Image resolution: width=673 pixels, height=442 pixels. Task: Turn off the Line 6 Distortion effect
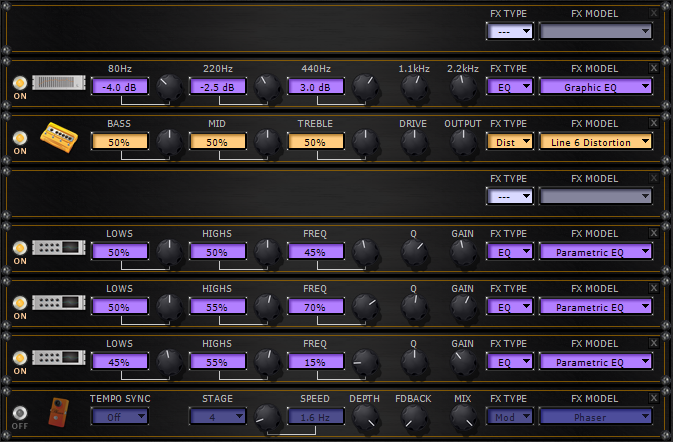click(20, 138)
